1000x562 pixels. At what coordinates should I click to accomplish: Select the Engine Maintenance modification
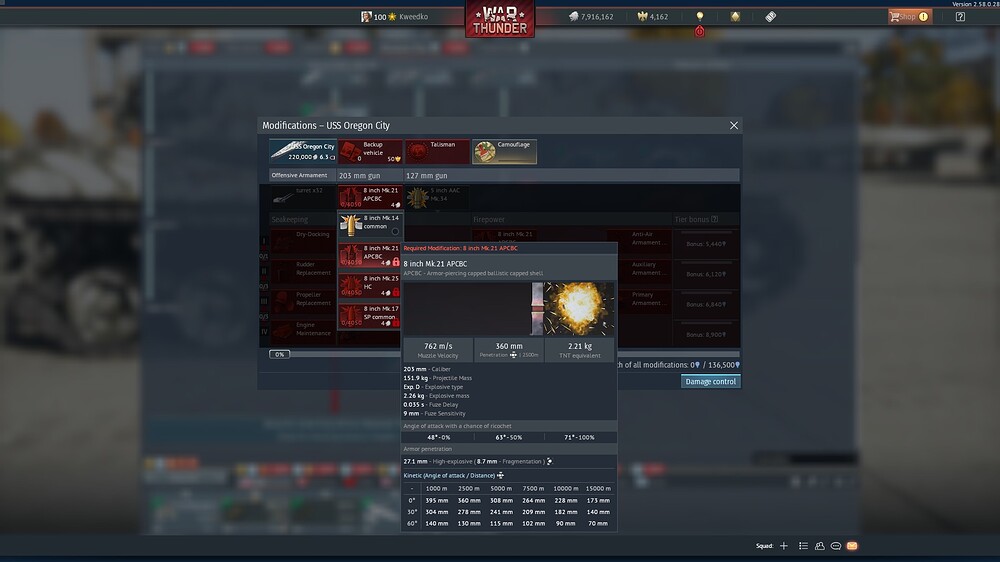pyautogui.click(x=303, y=332)
